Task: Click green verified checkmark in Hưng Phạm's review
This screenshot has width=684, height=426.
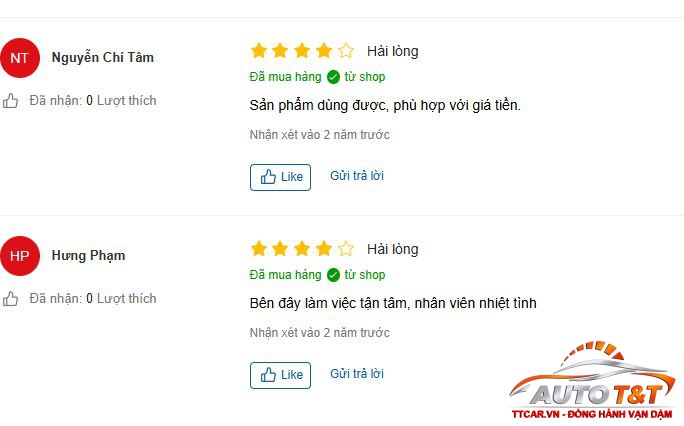Action: click(333, 275)
